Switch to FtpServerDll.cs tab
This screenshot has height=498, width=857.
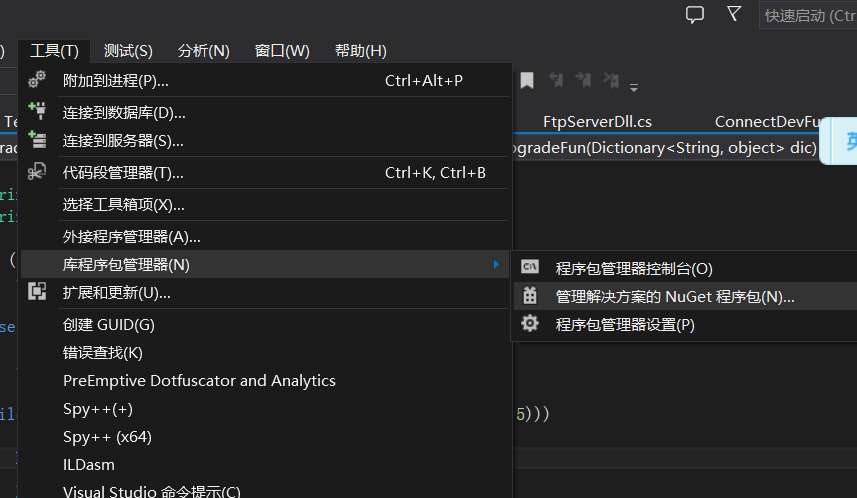tap(597, 121)
